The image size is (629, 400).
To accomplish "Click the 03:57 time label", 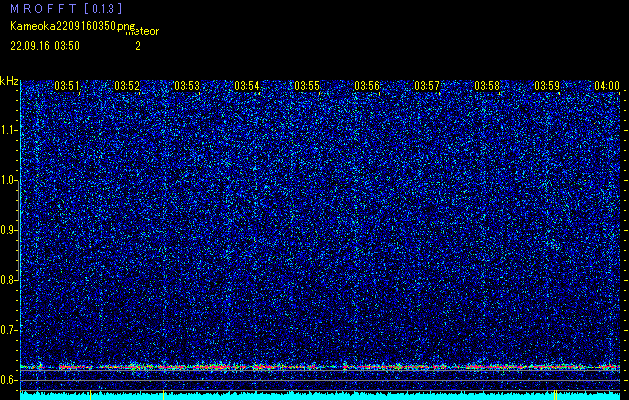I will pyautogui.click(x=427, y=85).
